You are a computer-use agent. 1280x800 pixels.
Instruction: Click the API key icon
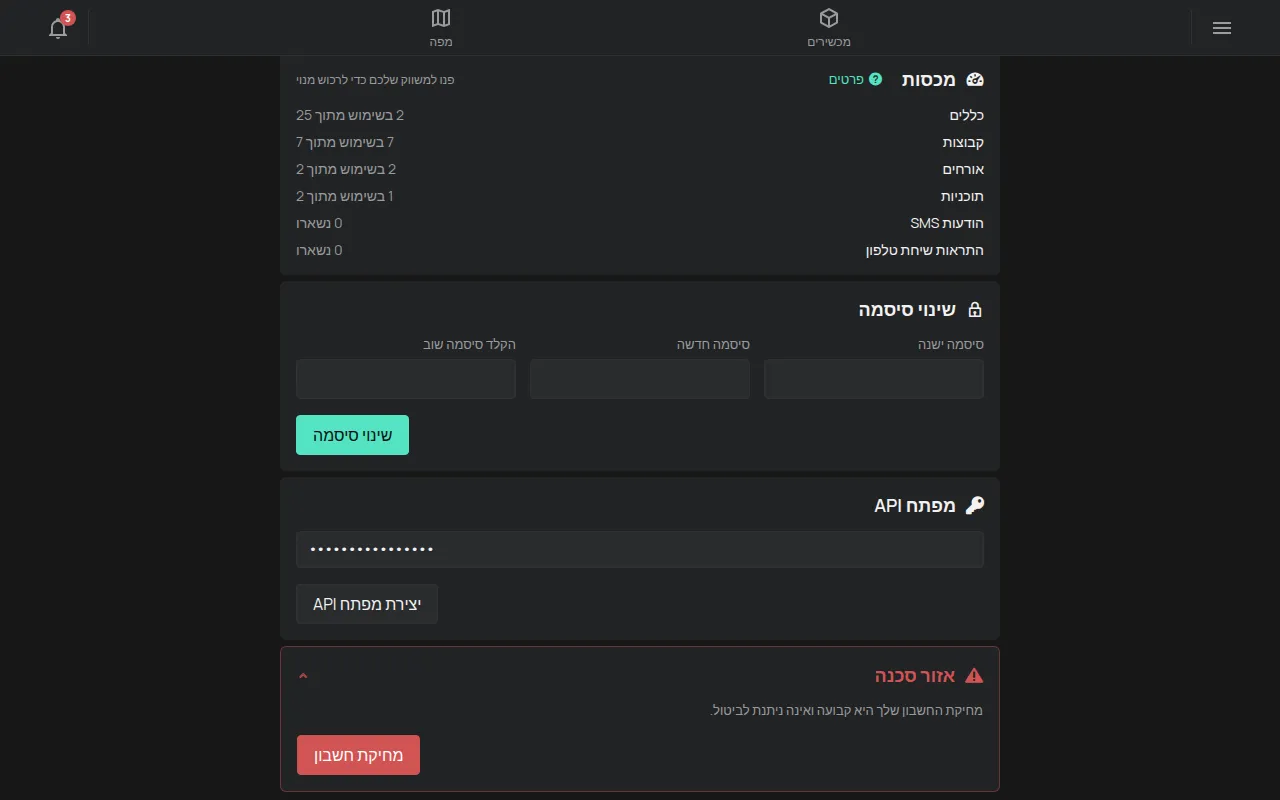point(975,505)
